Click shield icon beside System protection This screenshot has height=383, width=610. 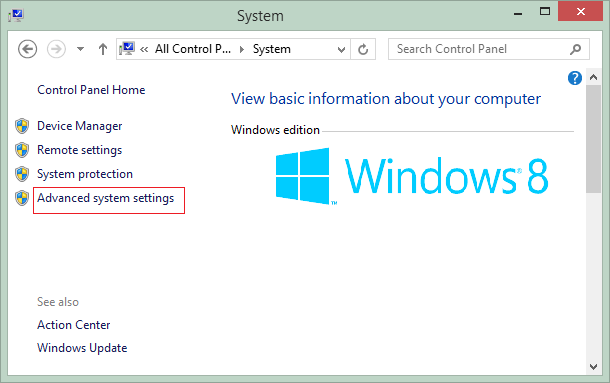22,174
